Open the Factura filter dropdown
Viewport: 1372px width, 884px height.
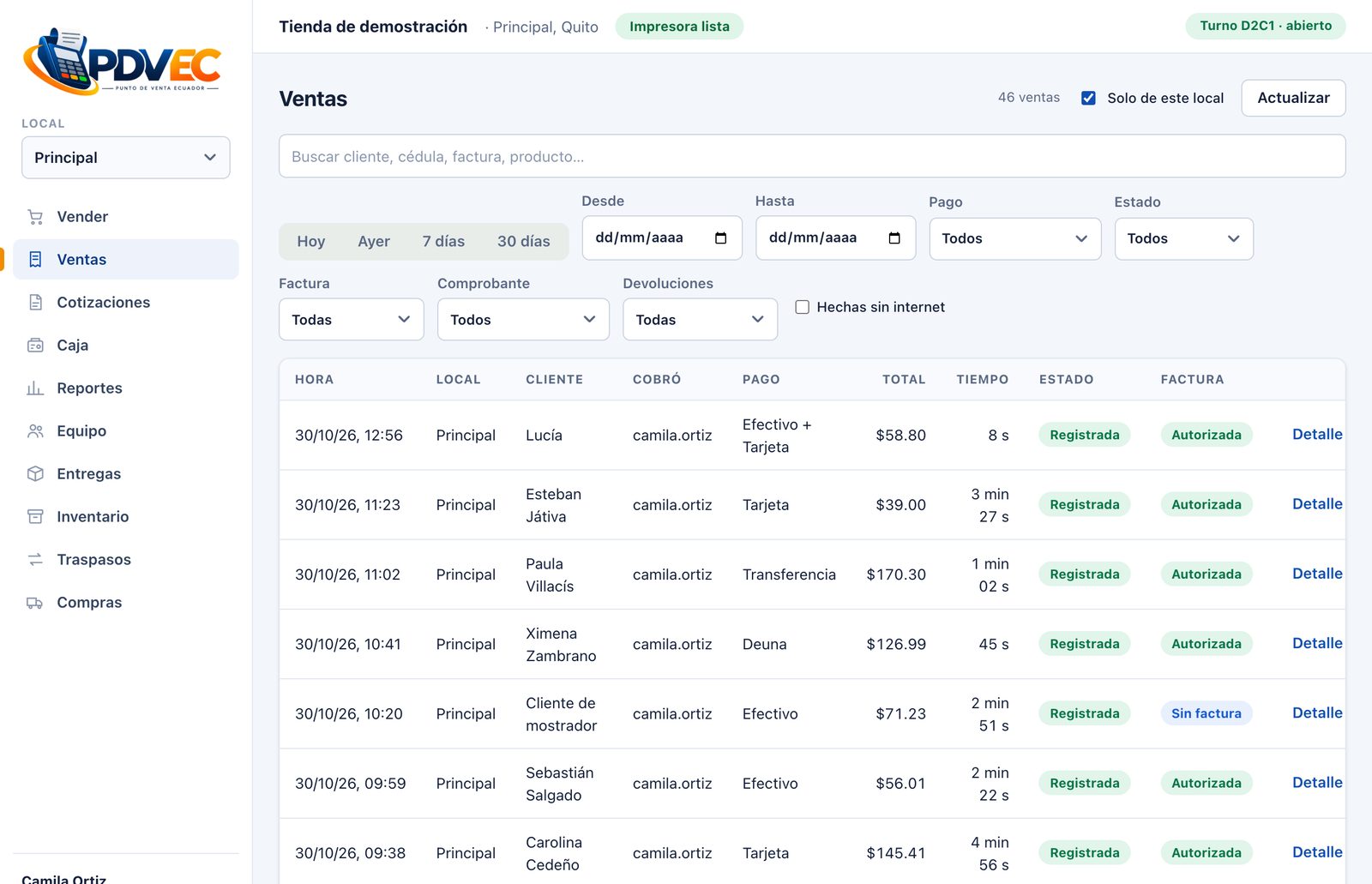point(352,320)
